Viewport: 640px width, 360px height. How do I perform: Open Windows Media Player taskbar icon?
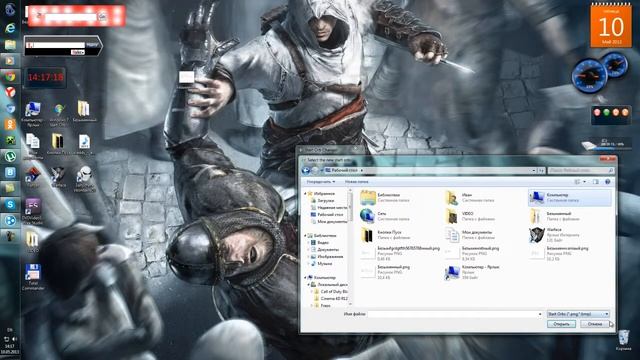(10, 60)
